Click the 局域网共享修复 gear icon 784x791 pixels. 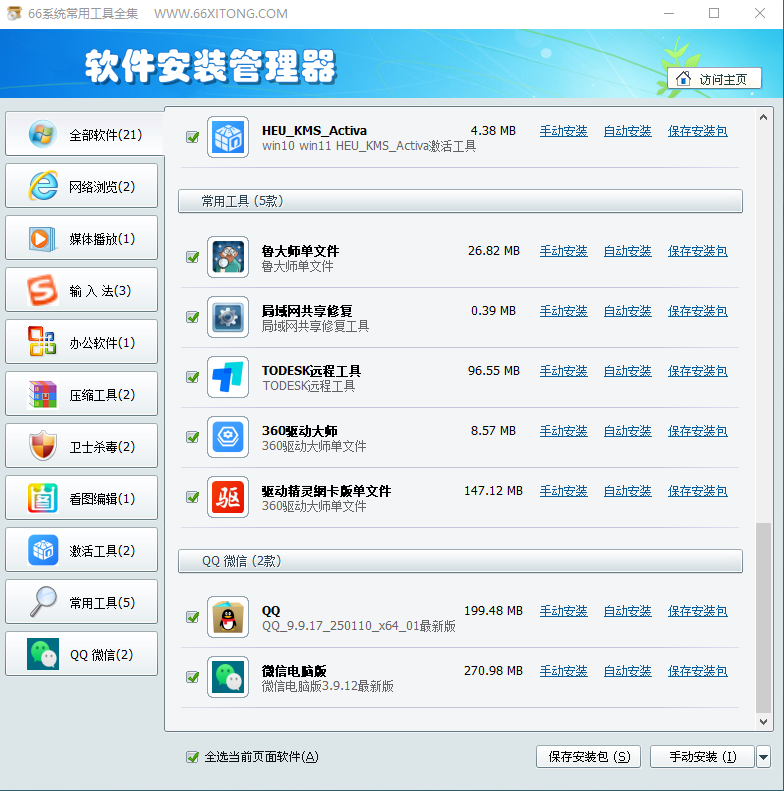coord(228,317)
